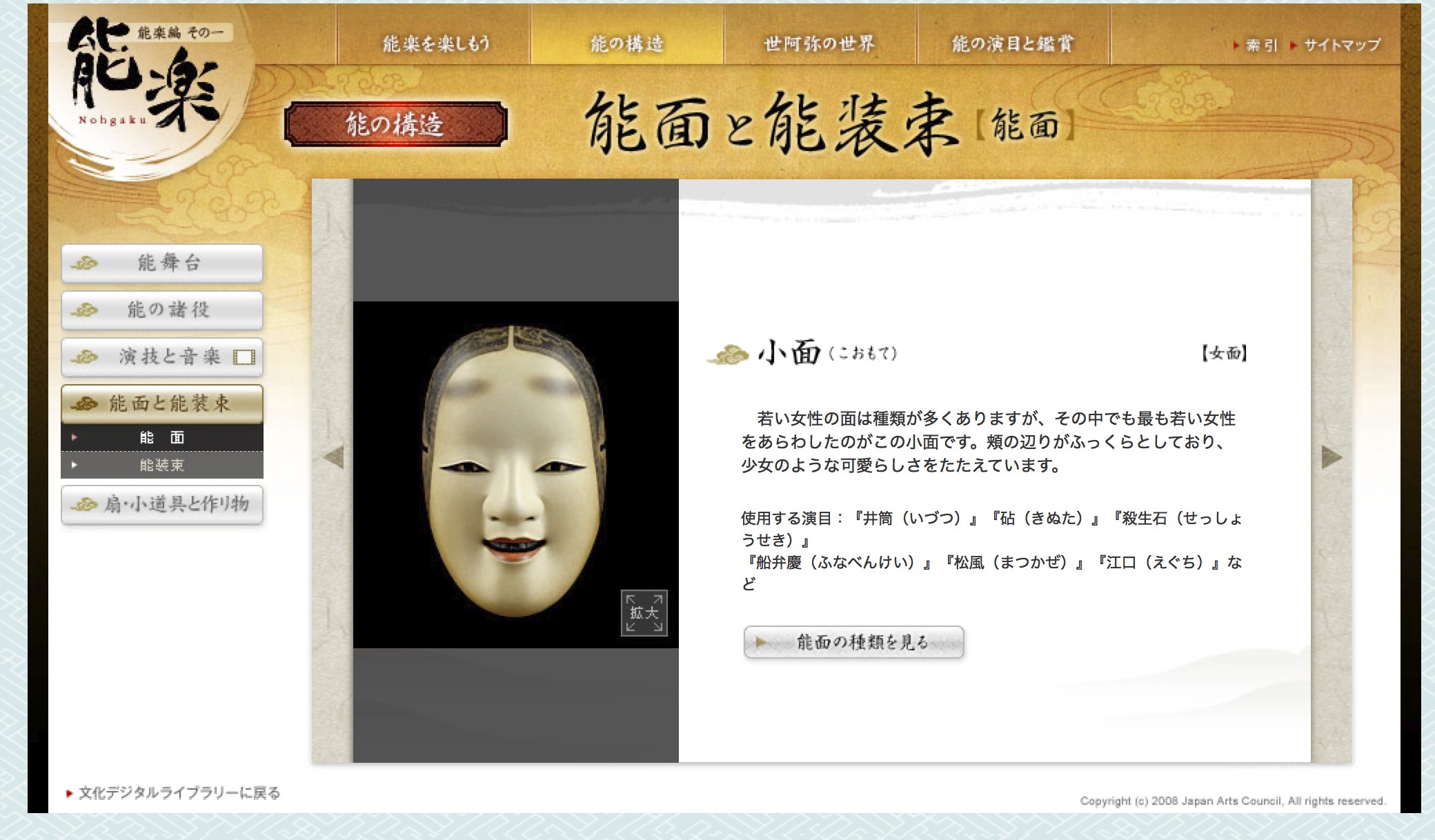Screen dimensions: 1435x840
Task: Go to the previous mask with left arrow
Action: tap(334, 457)
